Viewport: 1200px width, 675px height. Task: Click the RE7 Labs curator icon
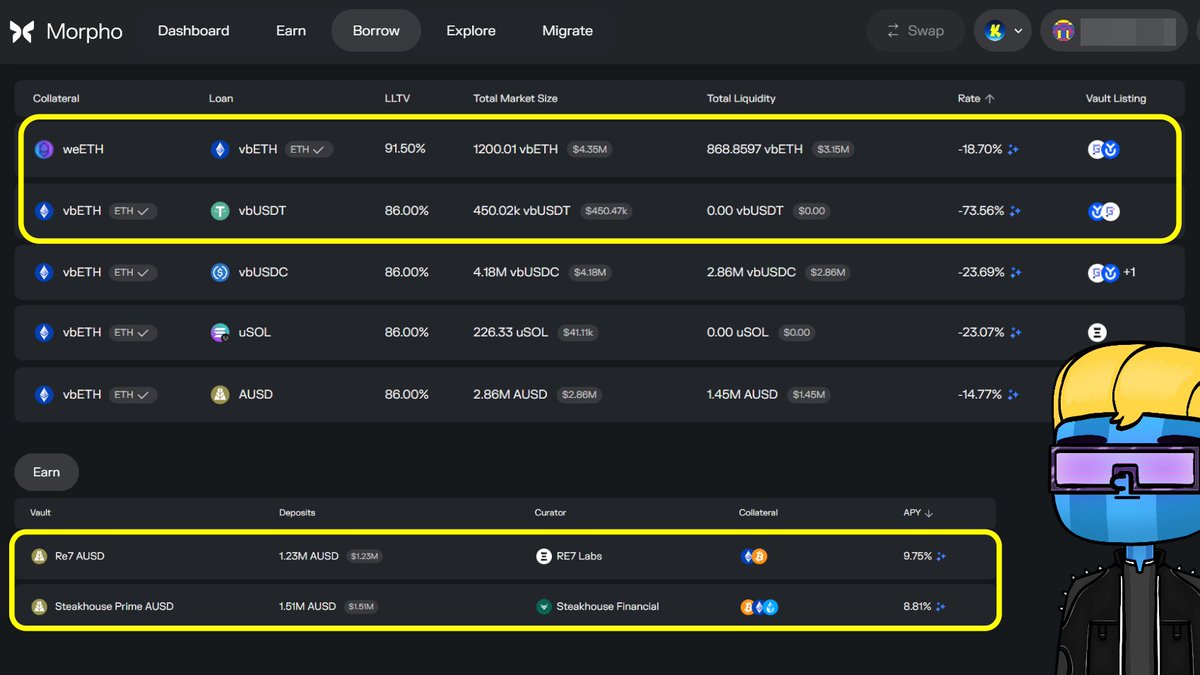point(544,556)
